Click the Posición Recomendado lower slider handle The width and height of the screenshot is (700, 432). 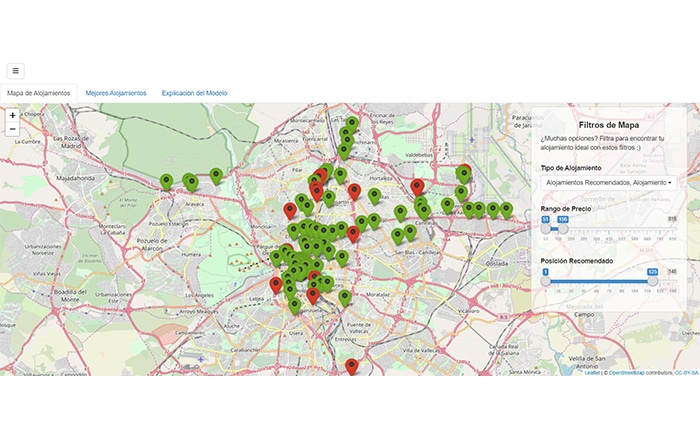coord(545,281)
